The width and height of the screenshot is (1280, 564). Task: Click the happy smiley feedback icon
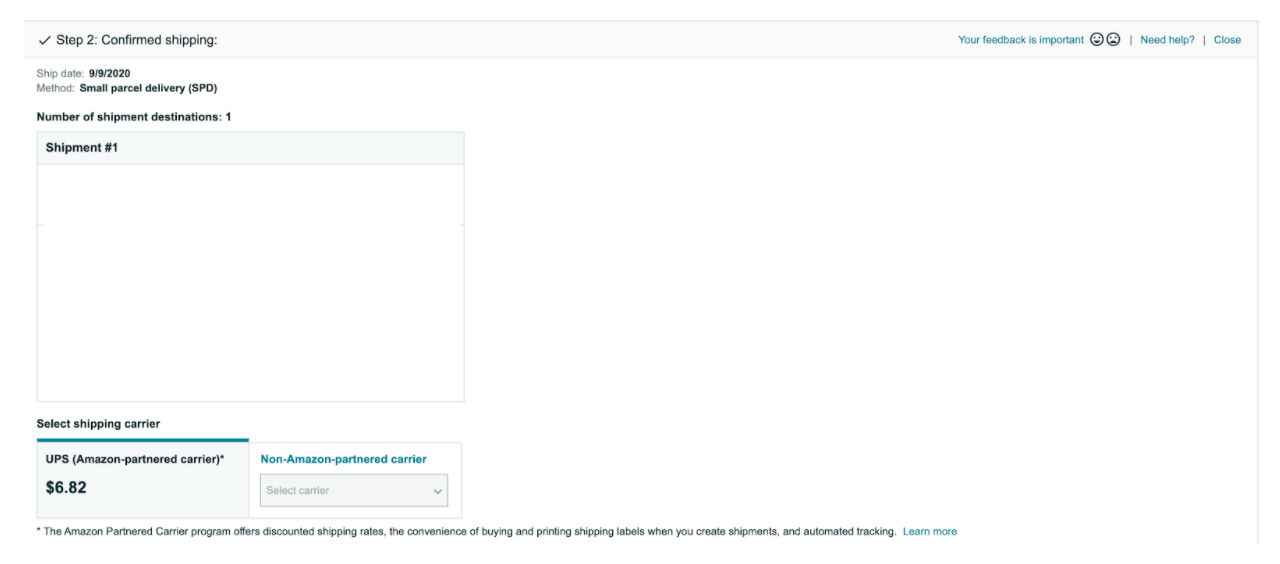[x=1097, y=40]
